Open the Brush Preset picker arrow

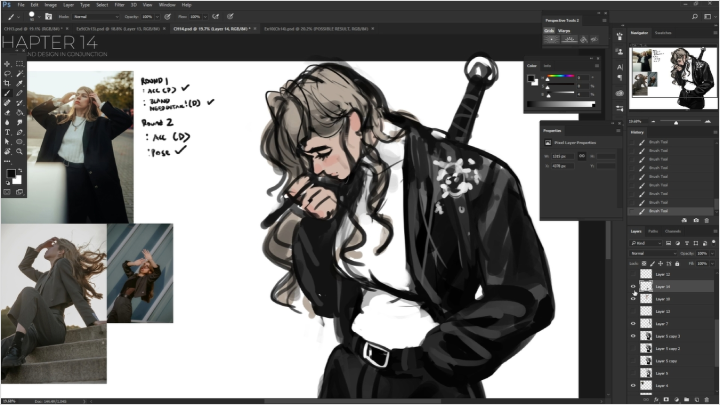[39, 17]
